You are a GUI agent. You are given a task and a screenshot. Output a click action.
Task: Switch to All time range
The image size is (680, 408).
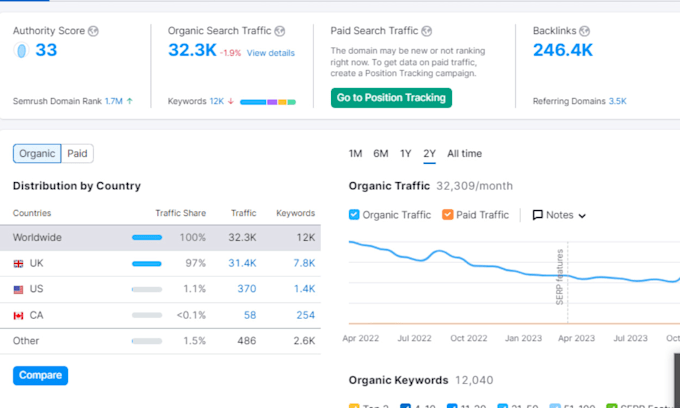[464, 153]
